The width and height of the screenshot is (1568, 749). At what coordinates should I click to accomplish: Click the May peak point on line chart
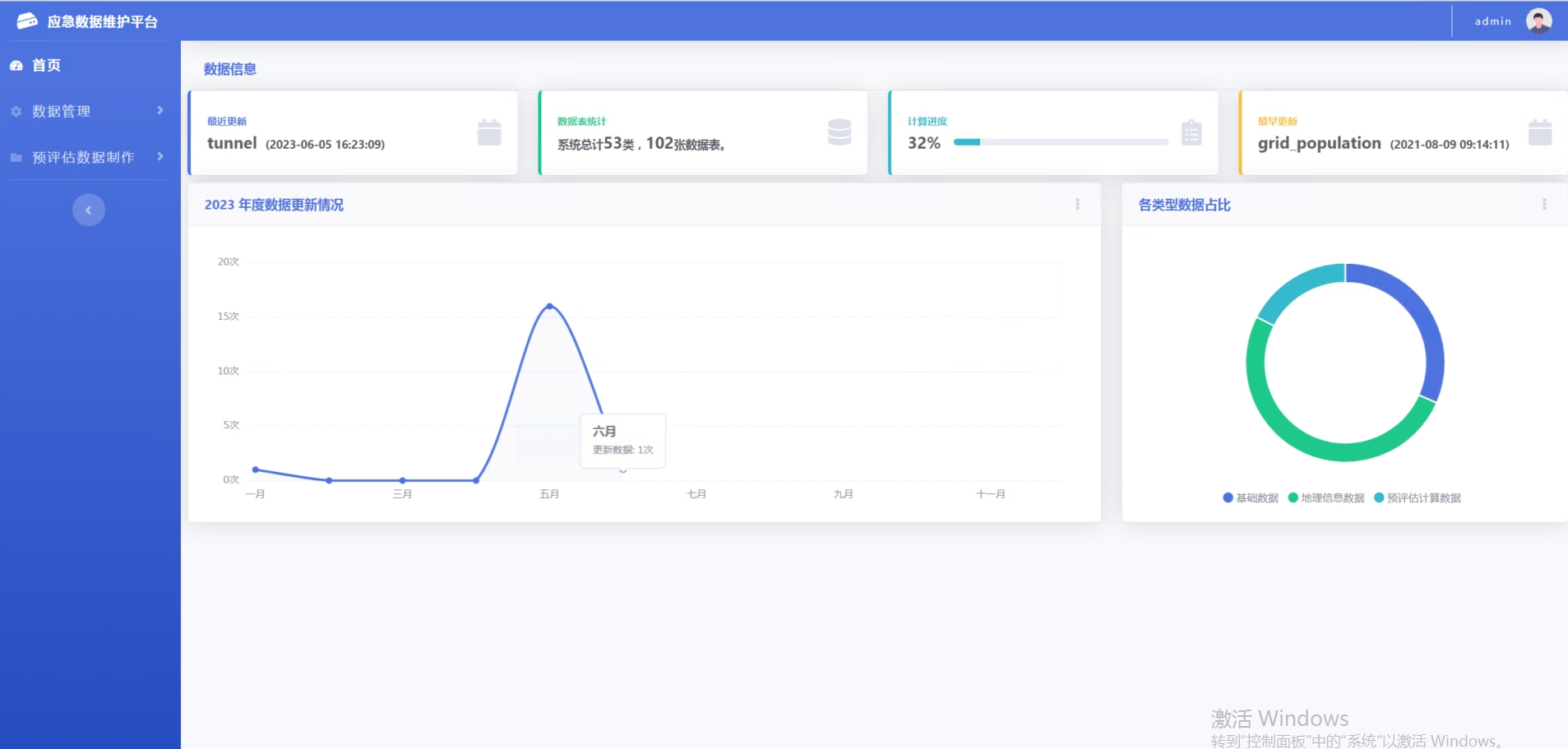(549, 306)
